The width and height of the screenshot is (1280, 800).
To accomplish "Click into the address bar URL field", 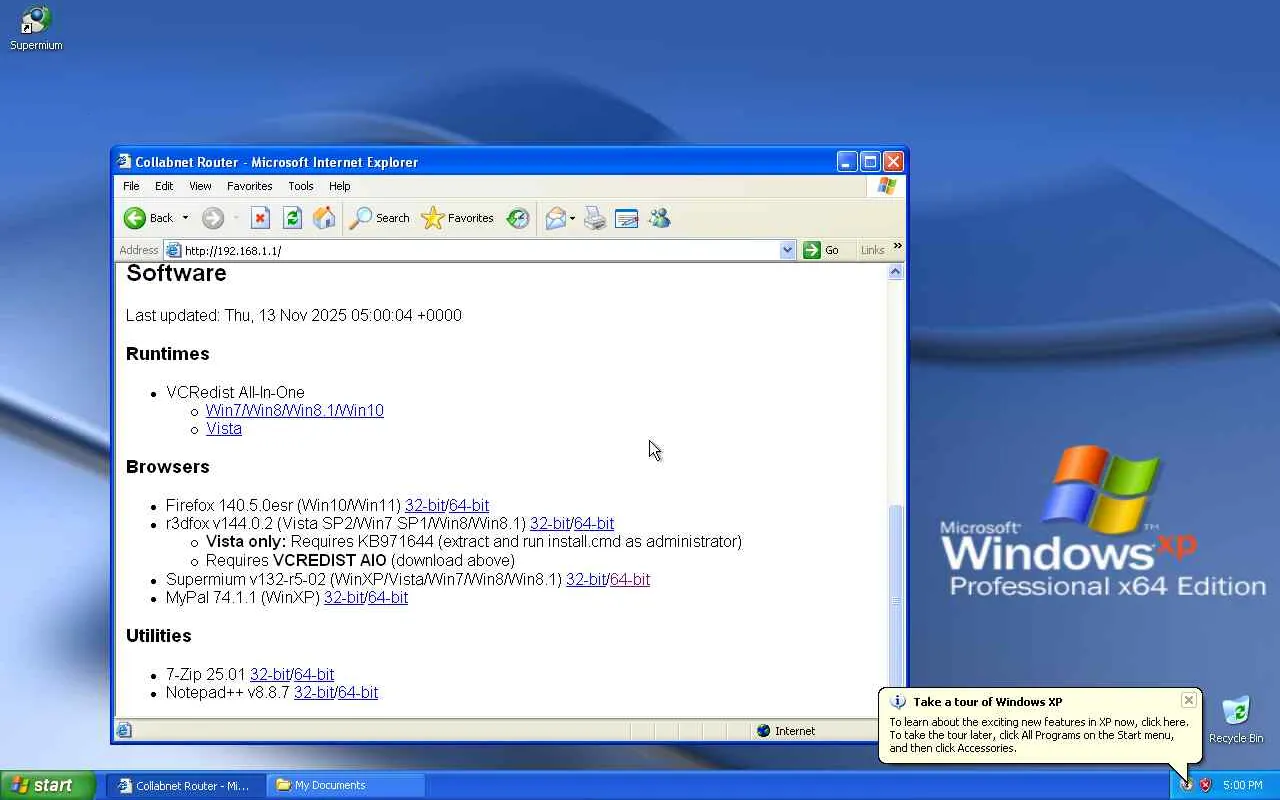I will coord(480,250).
